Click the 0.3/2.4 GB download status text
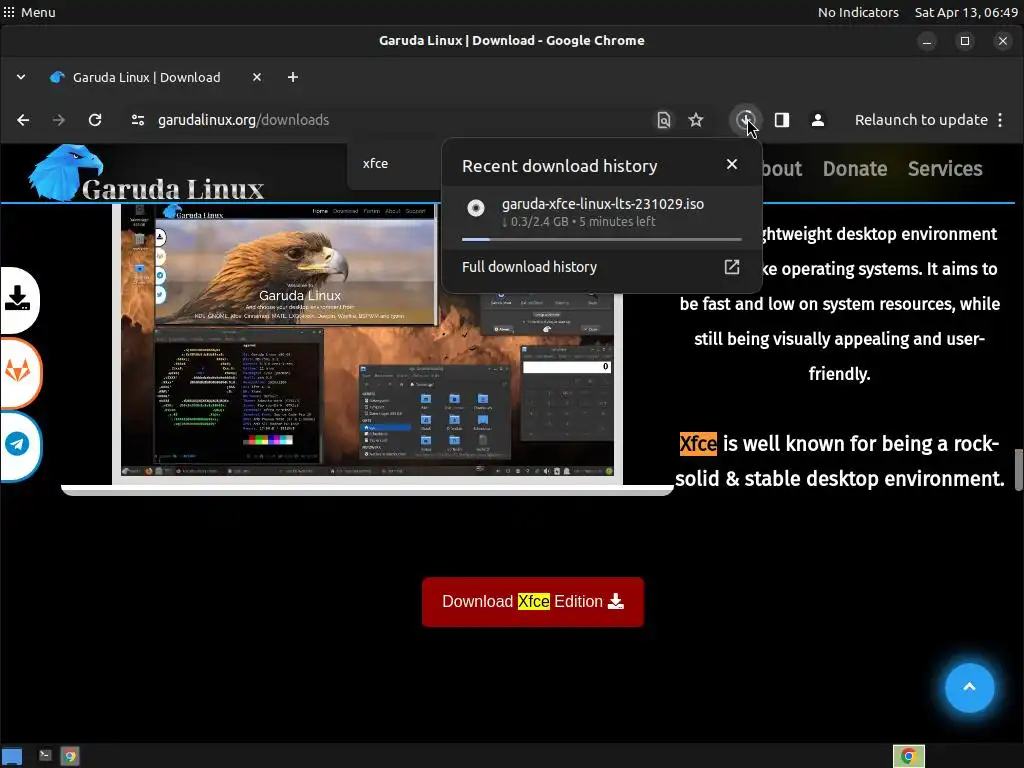Image resolution: width=1024 pixels, height=768 pixels. click(x=578, y=221)
